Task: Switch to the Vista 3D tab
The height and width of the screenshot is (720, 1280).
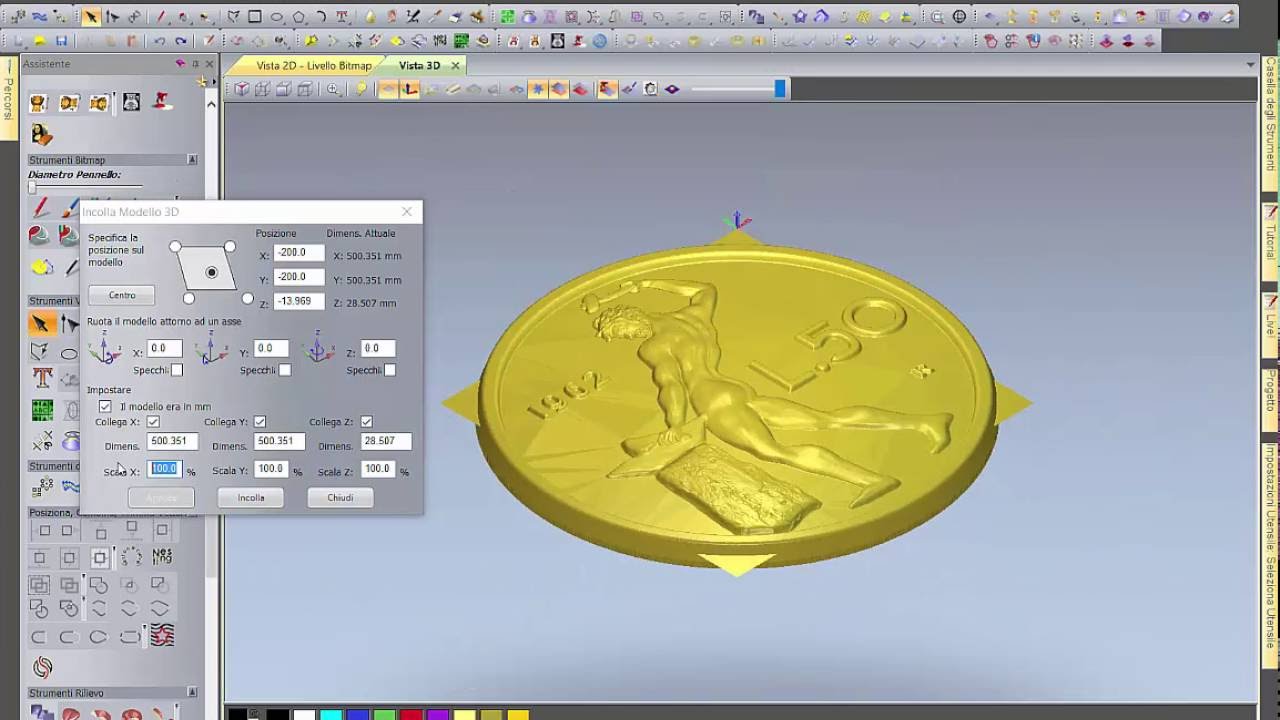Action: click(x=419, y=65)
